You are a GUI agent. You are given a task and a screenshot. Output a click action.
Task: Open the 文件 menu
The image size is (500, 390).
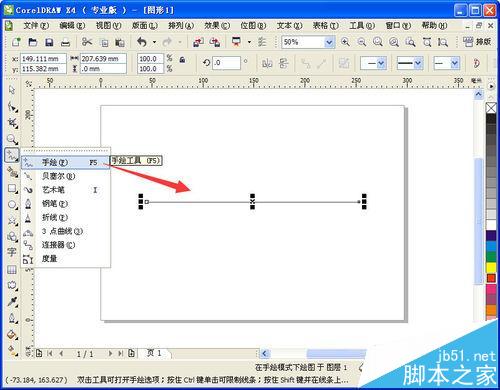[36, 26]
